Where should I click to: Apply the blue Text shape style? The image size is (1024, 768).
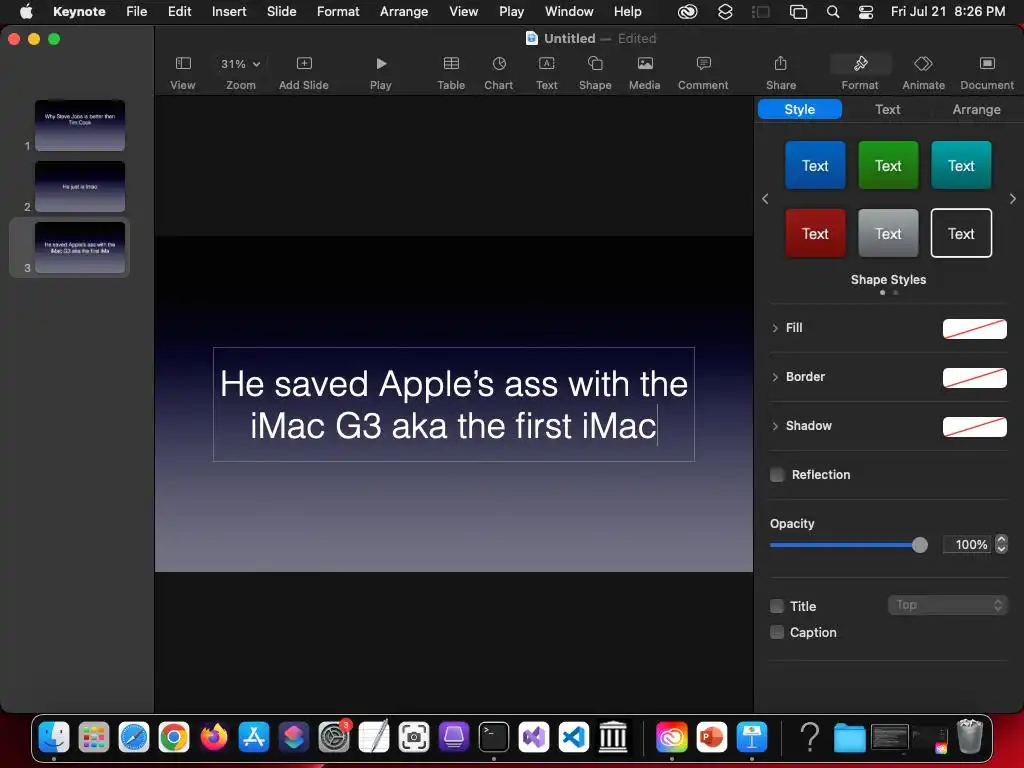click(x=815, y=165)
